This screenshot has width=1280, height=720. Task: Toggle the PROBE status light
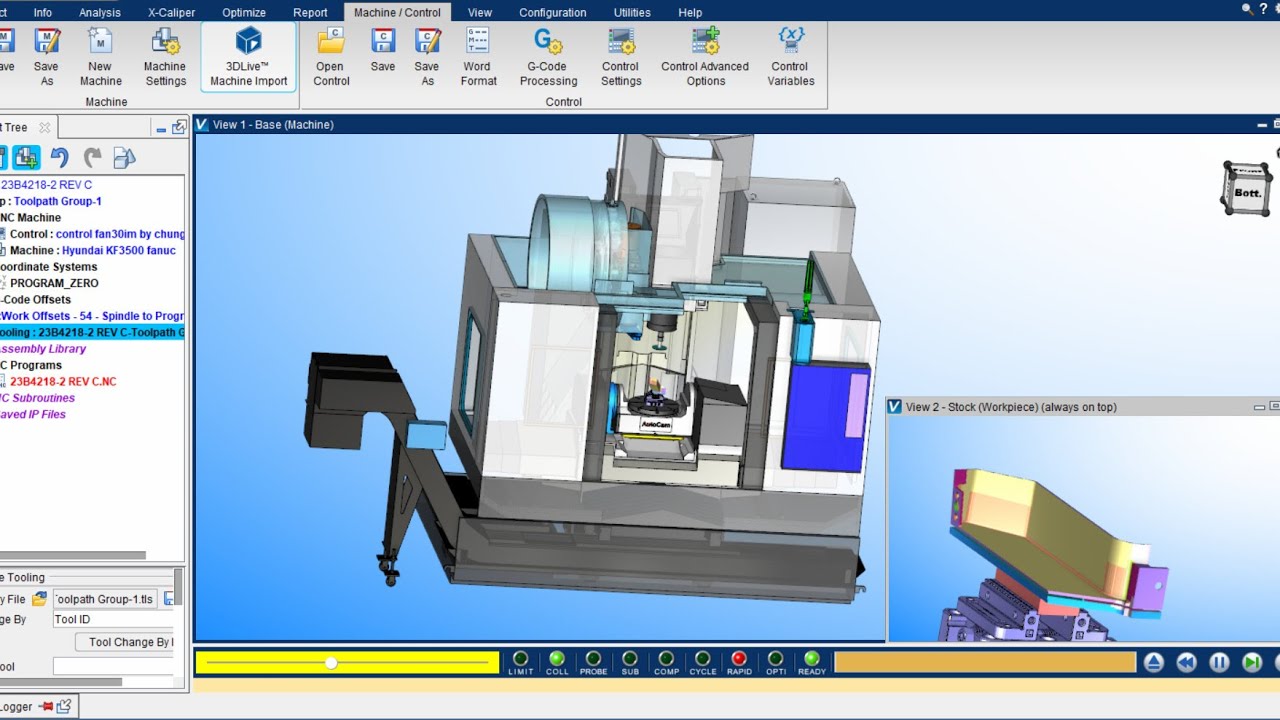pyautogui.click(x=594, y=658)
